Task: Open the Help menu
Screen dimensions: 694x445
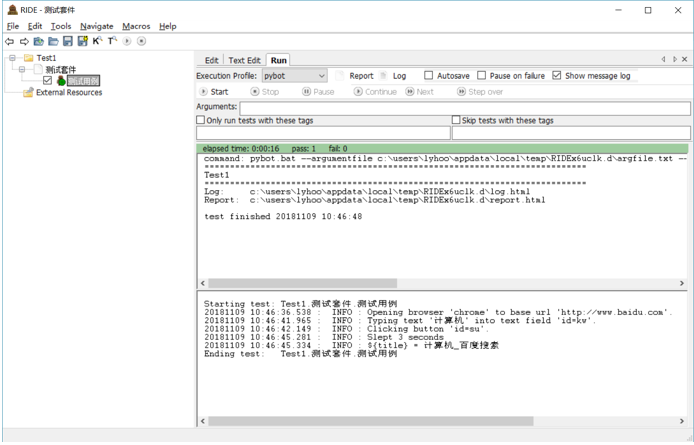Action: [168, 26]
